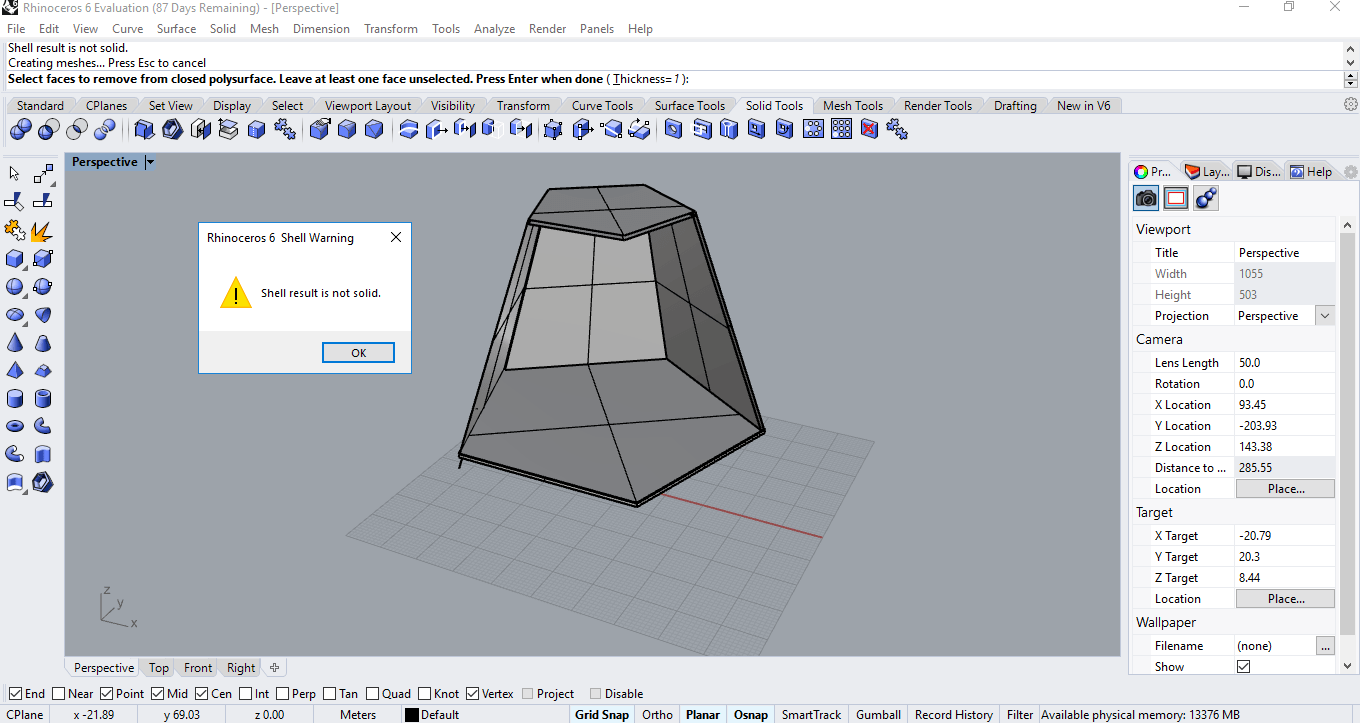
Task: Click the camera Location Place button
Action: [1285, 489]
